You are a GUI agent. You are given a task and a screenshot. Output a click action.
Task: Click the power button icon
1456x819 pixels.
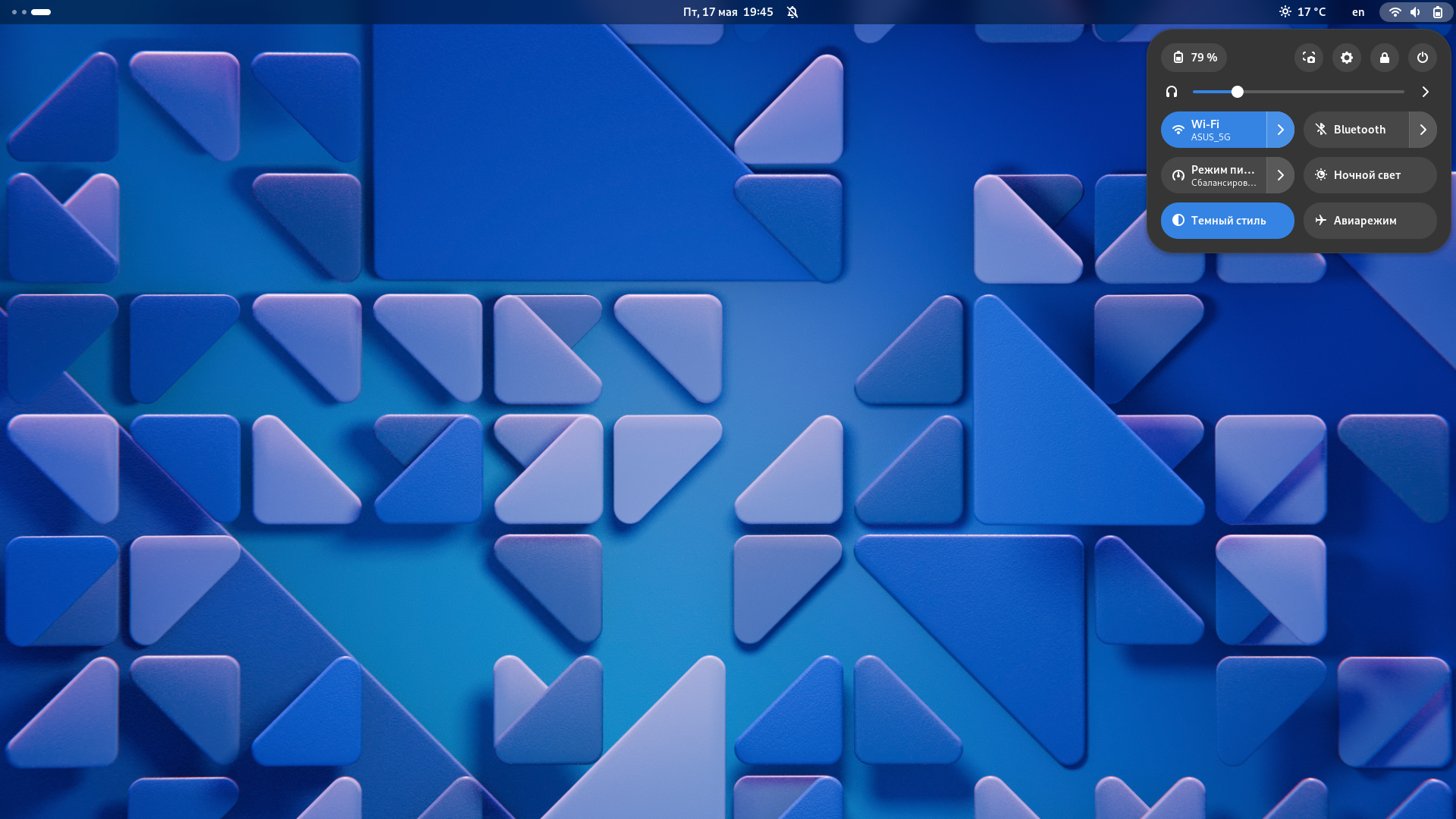coord(1422,57)
